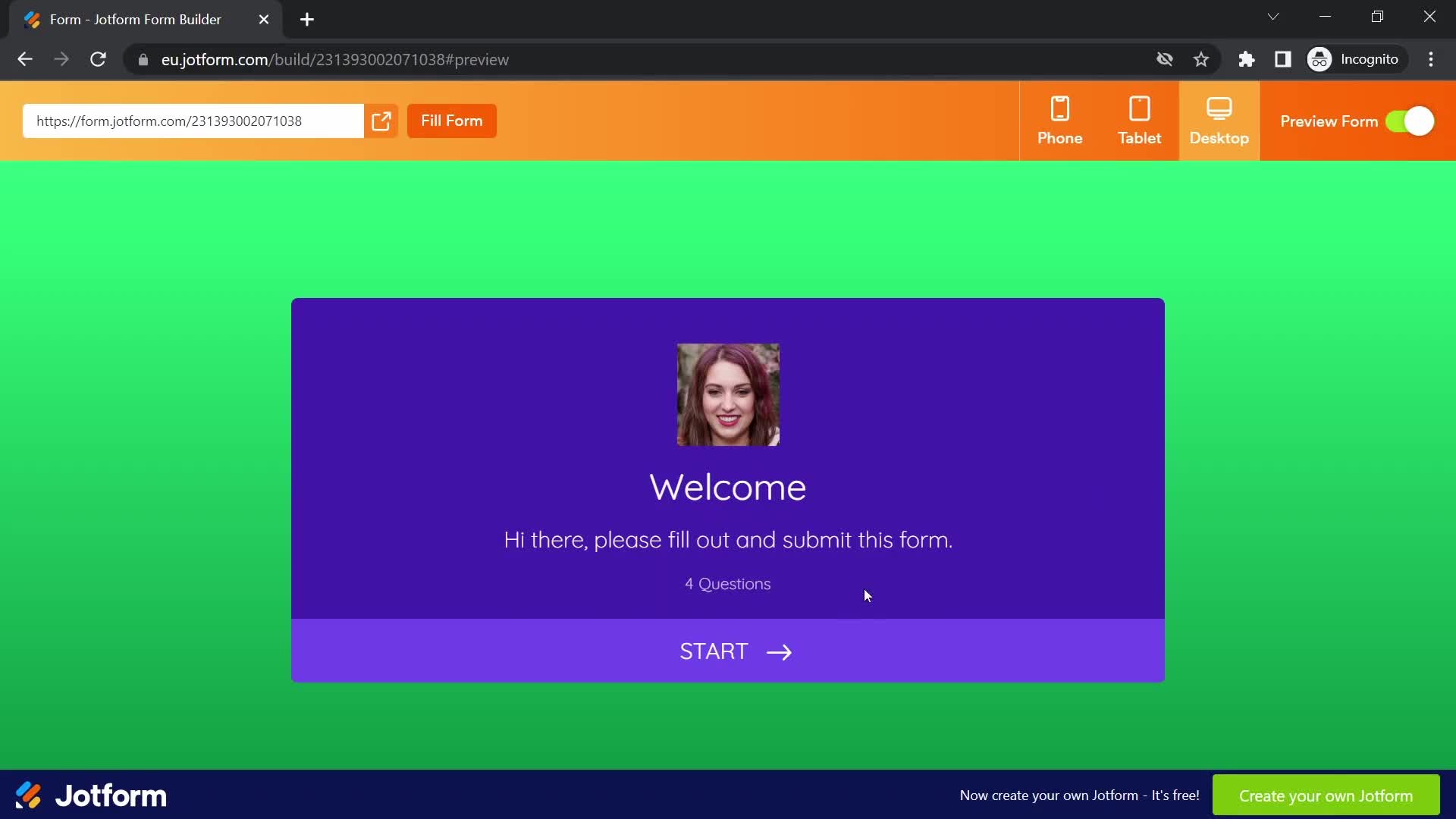
Task: Select the form URL input field
Action: click(x=193, y=121)
